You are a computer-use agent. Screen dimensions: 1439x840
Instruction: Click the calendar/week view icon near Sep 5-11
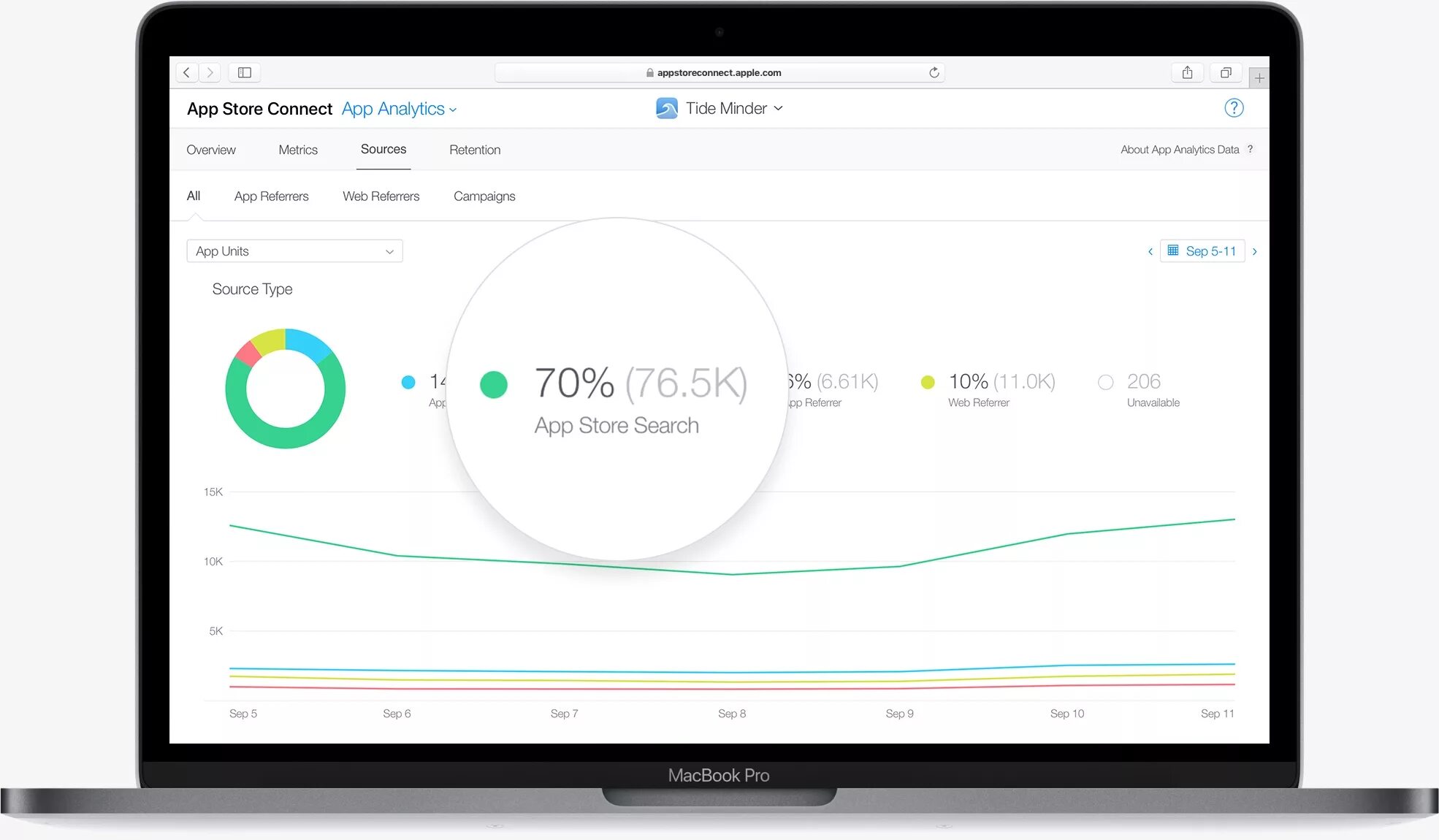[x=1172, y=251]
